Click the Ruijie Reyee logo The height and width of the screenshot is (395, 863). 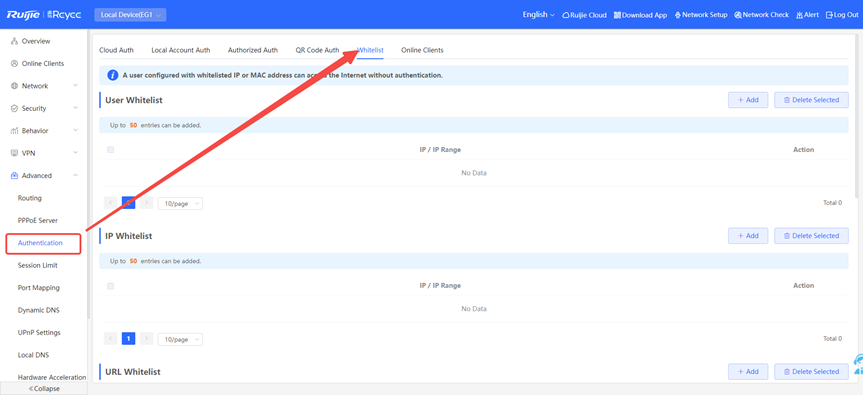[x=43, y=15]
